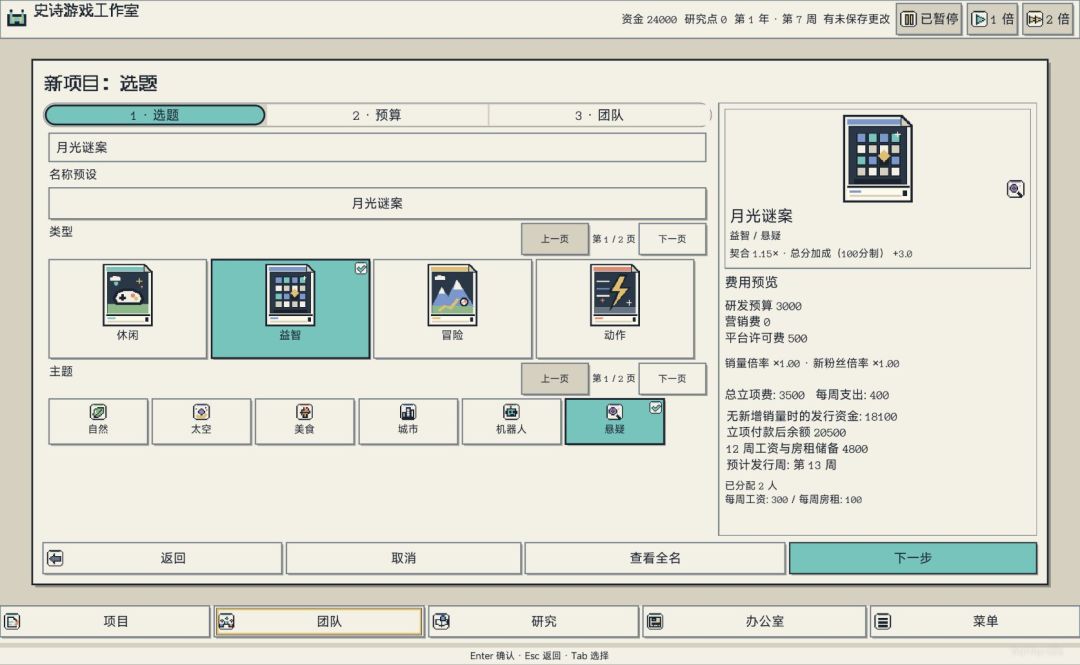Choose the 自然 nature theme
Screen dimensions: 1080x665
pos(98,421)
